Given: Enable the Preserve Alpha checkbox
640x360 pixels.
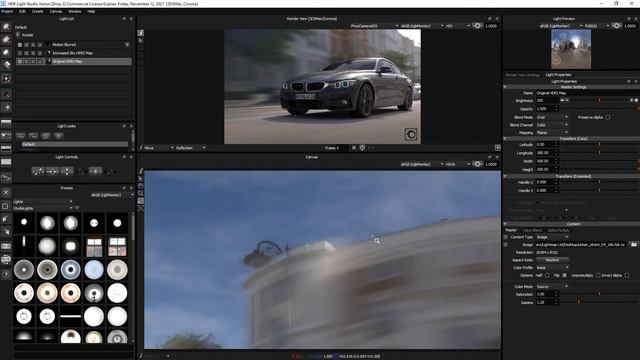Looking at the screenshot, I should (608, 117).
